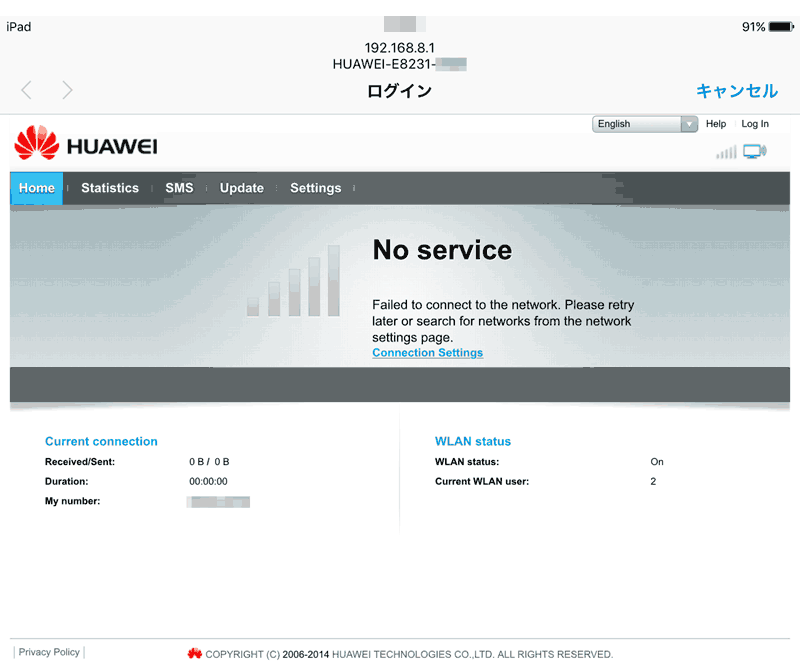Switch to the Statistics tab

(110, 188)
